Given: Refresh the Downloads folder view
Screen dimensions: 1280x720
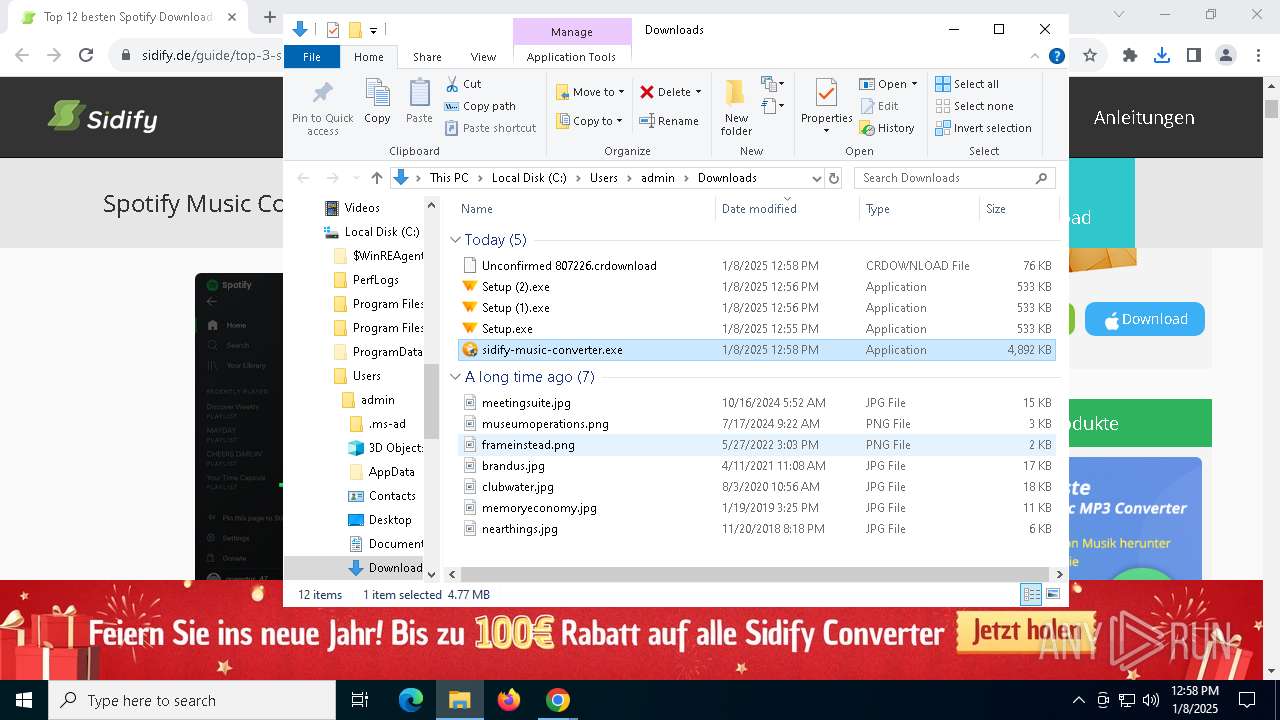Looking at the screenshot, I should click(834, 178).
